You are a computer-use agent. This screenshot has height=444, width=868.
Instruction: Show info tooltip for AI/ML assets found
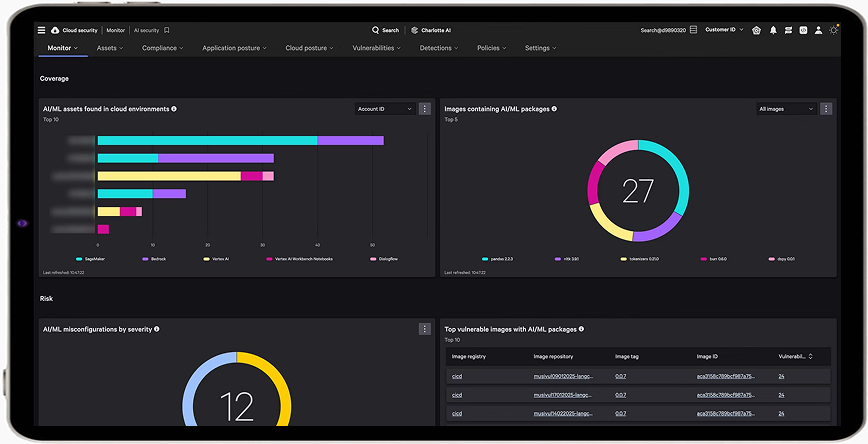coord(174,109)
